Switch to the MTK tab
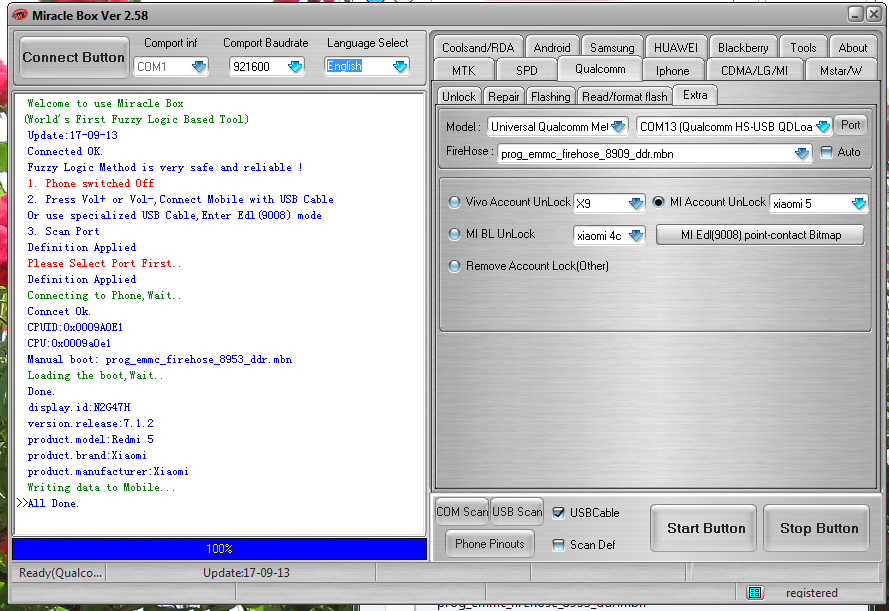This screenshot has height=611, width=889. point(464,70)
